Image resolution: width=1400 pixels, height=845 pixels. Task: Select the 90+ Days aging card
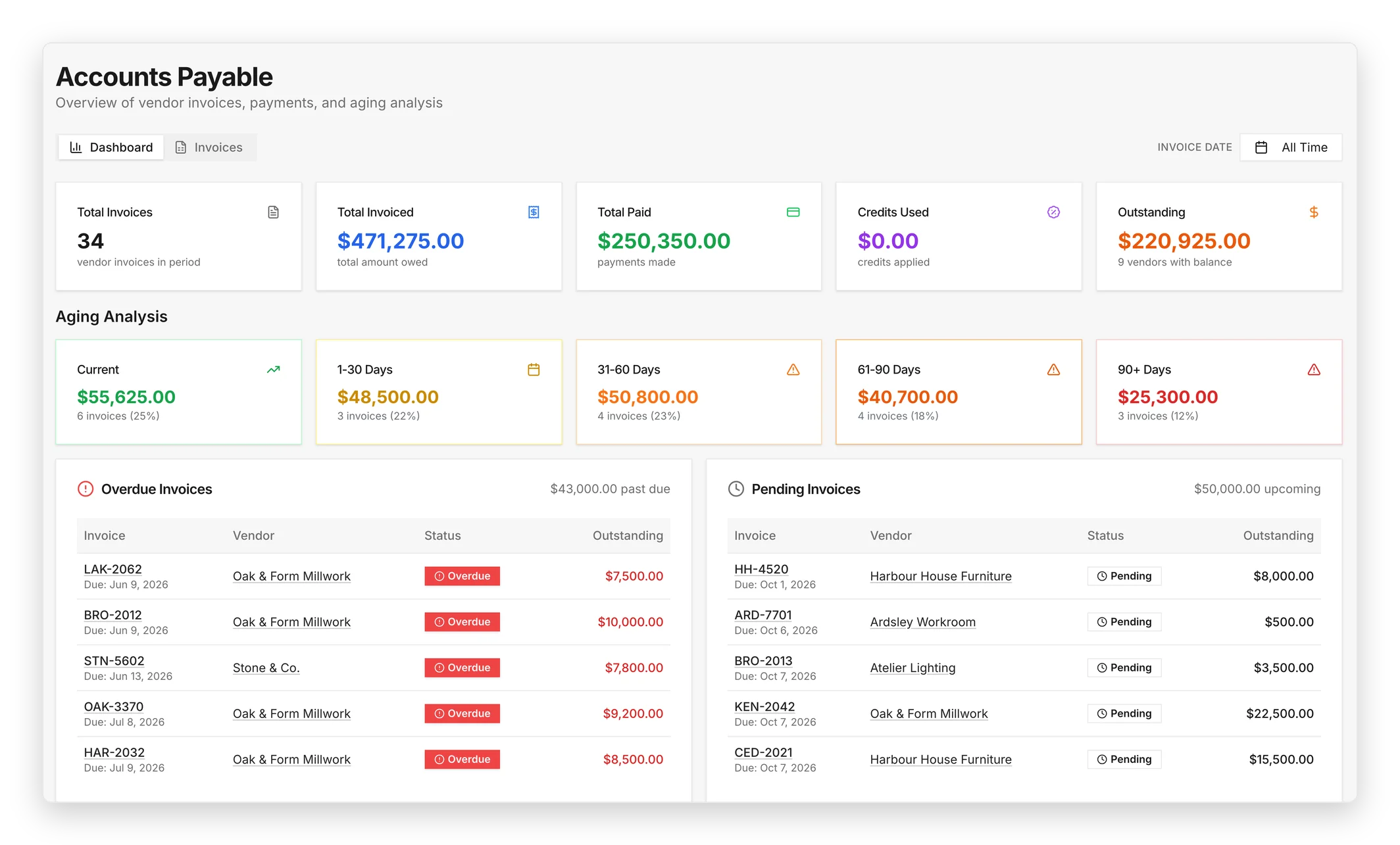1219,392
